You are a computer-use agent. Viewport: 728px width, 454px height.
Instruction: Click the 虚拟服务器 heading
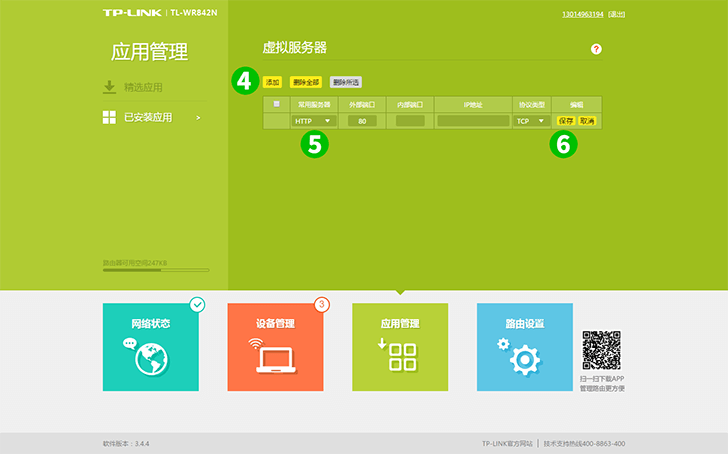point(295,47)
